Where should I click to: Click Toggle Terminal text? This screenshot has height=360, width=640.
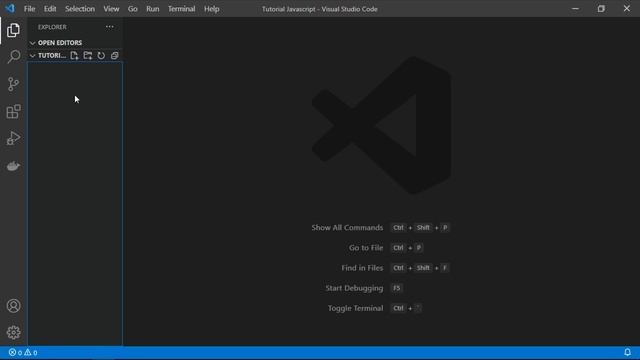(355, 308)
